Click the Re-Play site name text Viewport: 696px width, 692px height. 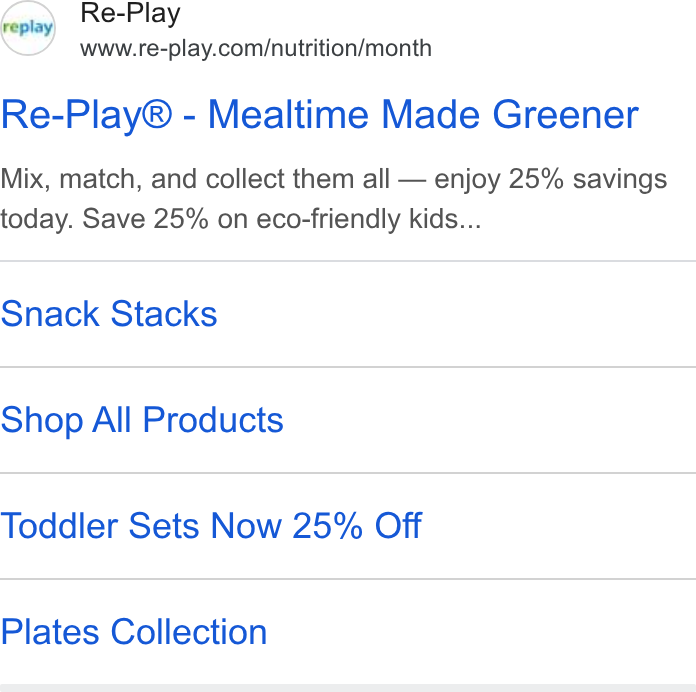130,14
